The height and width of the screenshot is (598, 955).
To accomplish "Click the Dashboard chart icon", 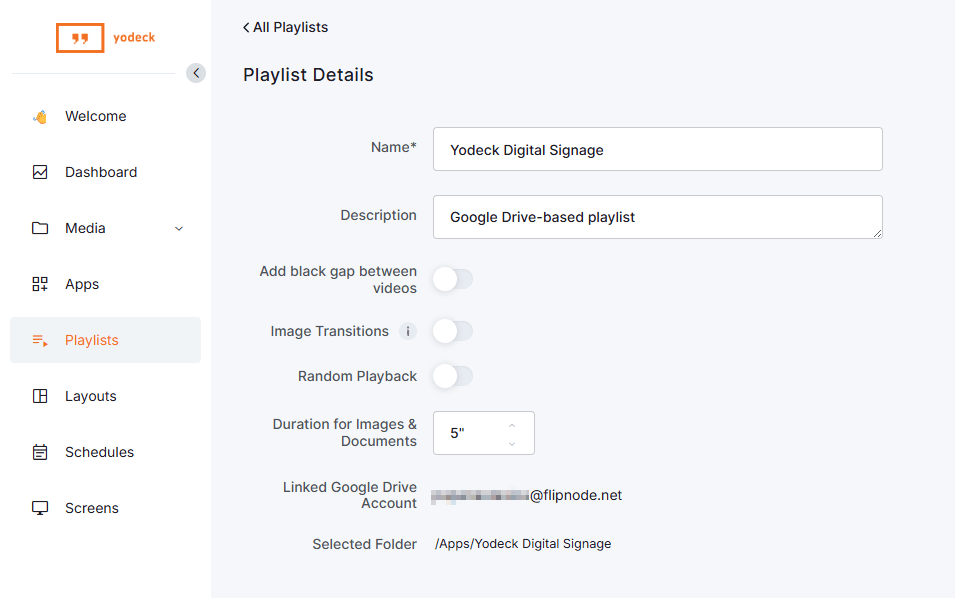I will click(40, 172).
